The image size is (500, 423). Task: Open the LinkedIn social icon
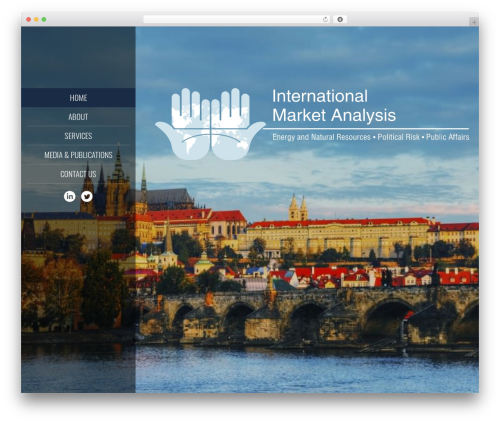pos(70,196)
